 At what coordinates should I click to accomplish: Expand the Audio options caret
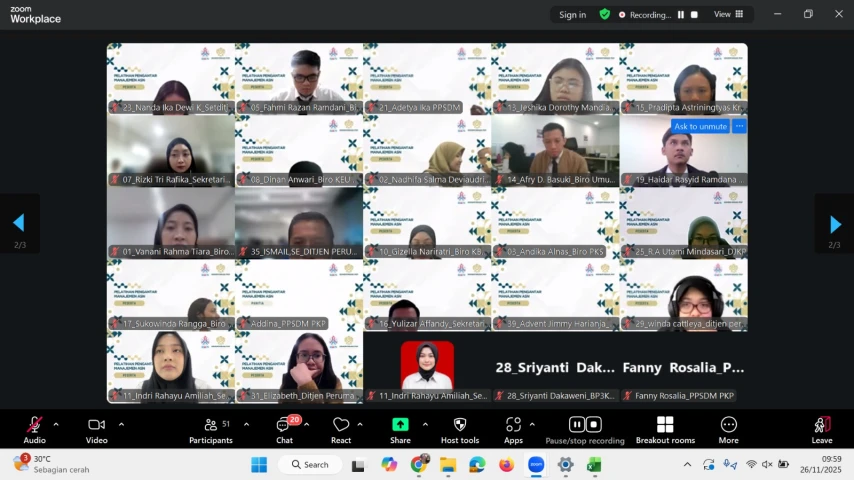pyautogui.click(x=56, y=424)
